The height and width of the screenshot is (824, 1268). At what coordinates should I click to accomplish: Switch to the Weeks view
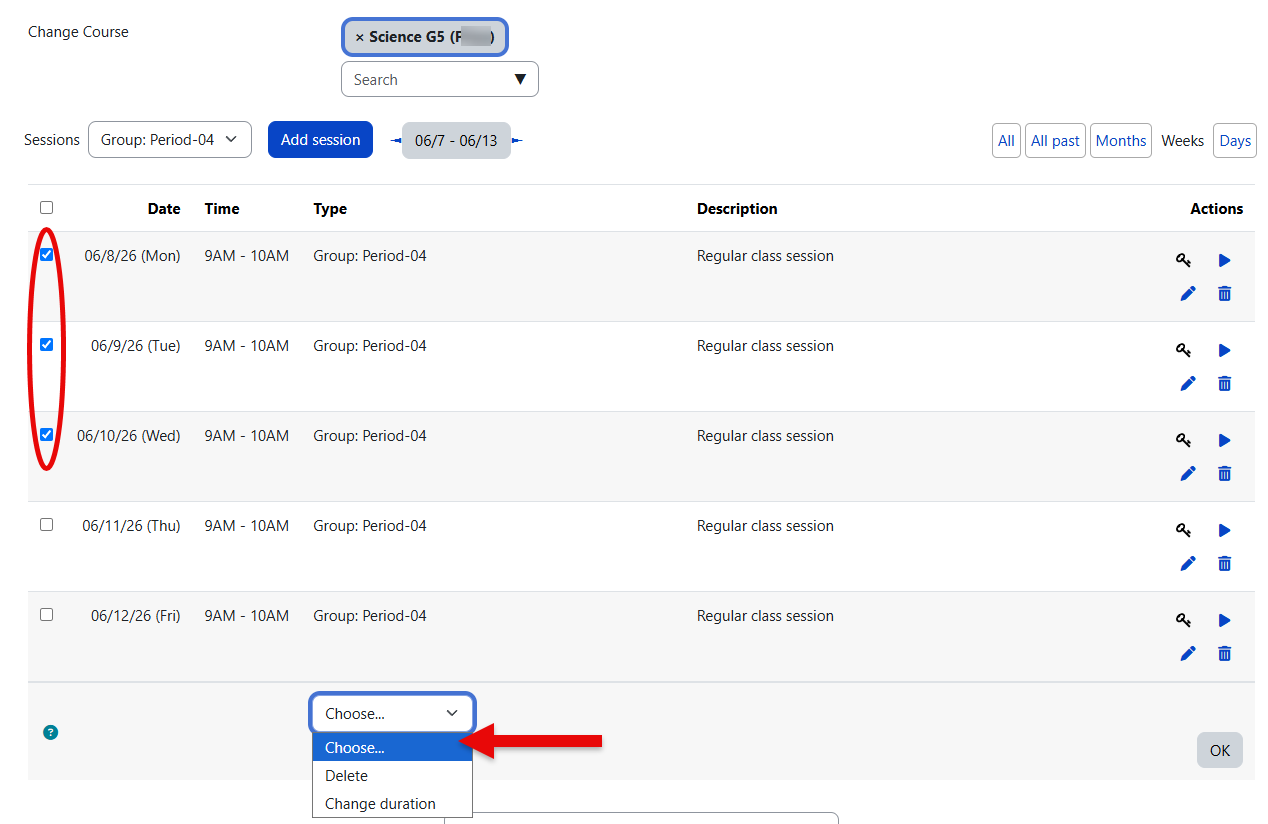tap(1182, 141)
